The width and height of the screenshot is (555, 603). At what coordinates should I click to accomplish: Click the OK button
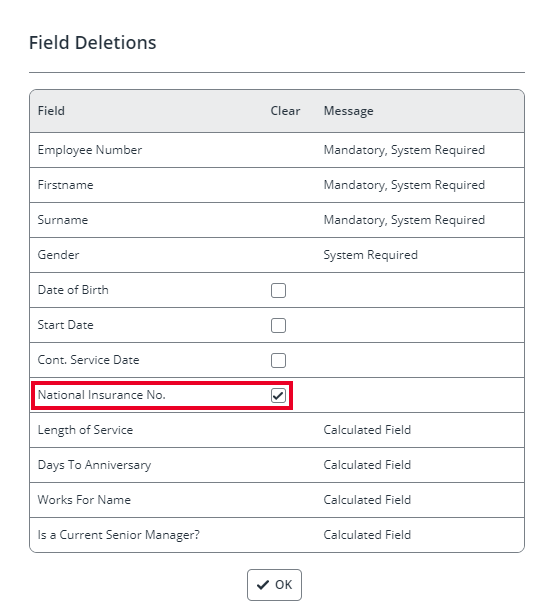[274, 585]
